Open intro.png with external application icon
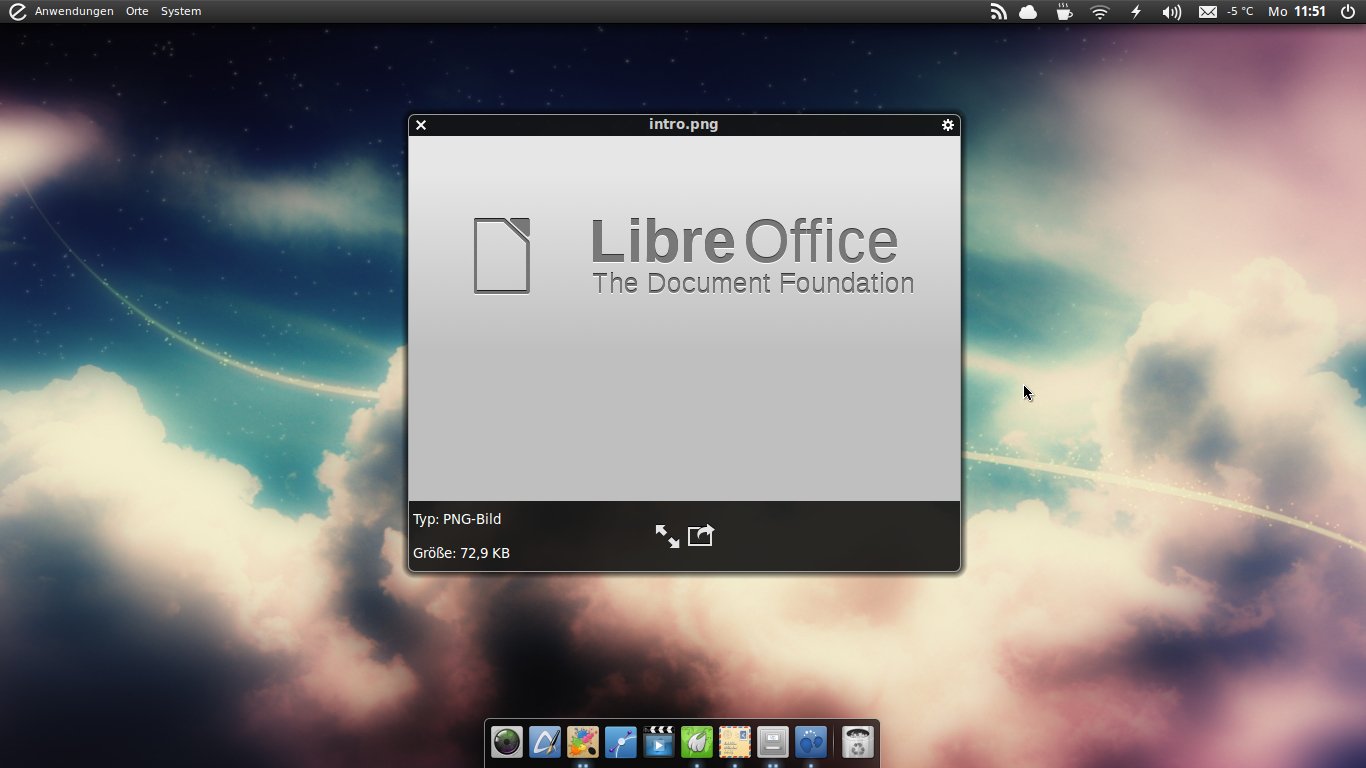The height and width of the screenshot is (768, 1366). pyautogui.click(x=701, y=535)
